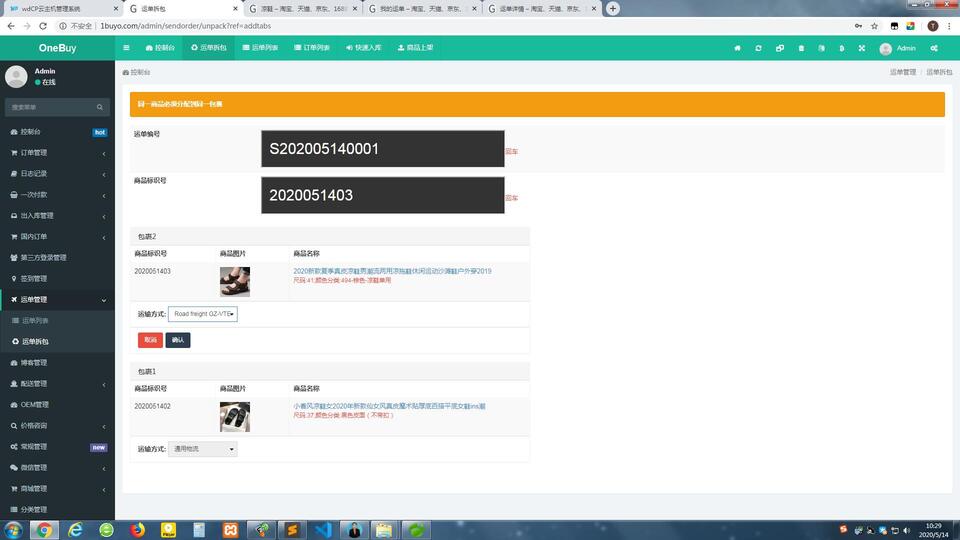This screenshot has width=960, height=540.
Task: Open 第三方登录管理 in the sidebar
Action: pos(58,257)
